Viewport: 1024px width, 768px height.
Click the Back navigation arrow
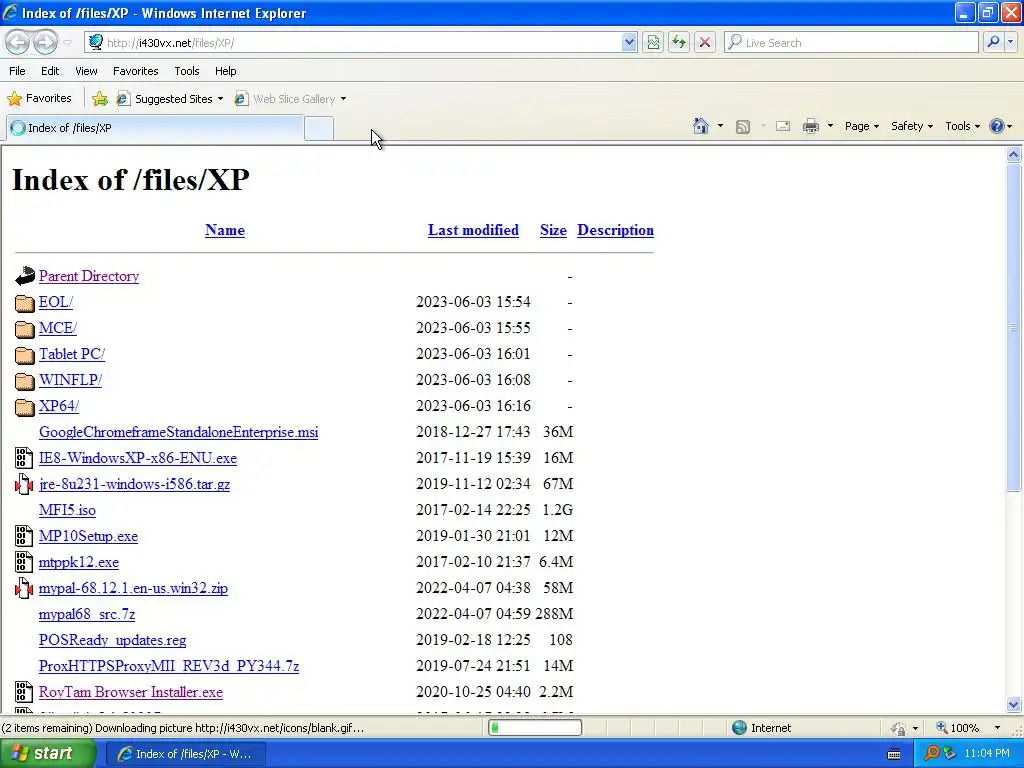tap(18, 42)
